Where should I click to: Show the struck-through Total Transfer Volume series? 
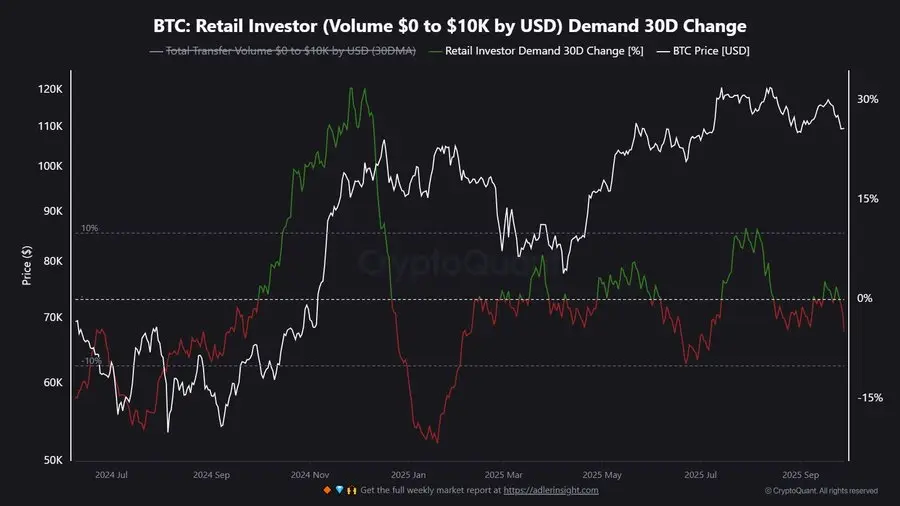point(290,50)
